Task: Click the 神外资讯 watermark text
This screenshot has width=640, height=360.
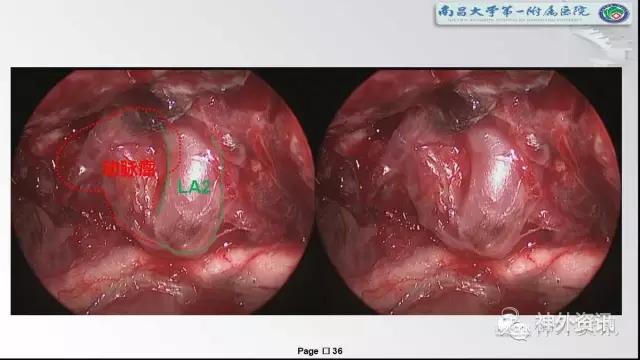Action: tap(576, 325)
